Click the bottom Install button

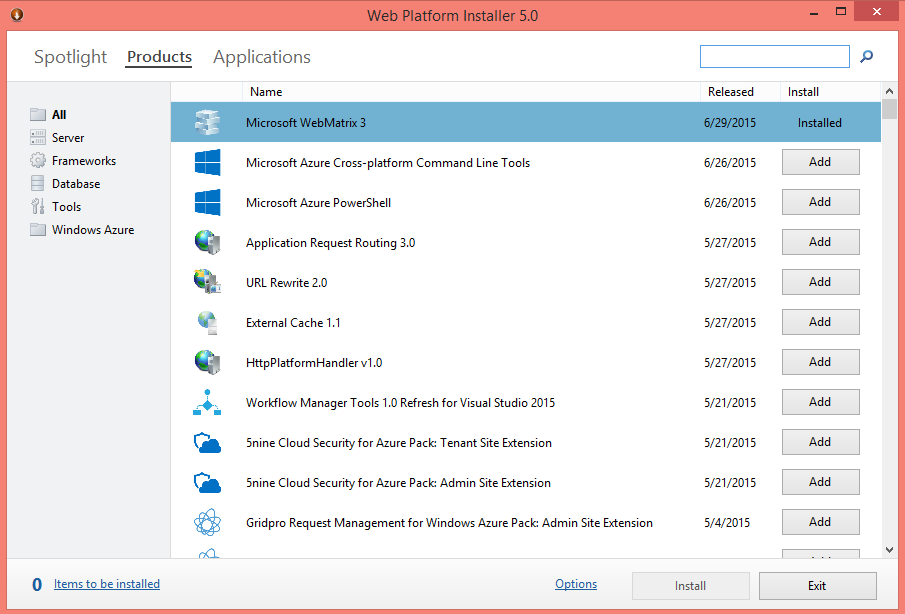[690, 586]
